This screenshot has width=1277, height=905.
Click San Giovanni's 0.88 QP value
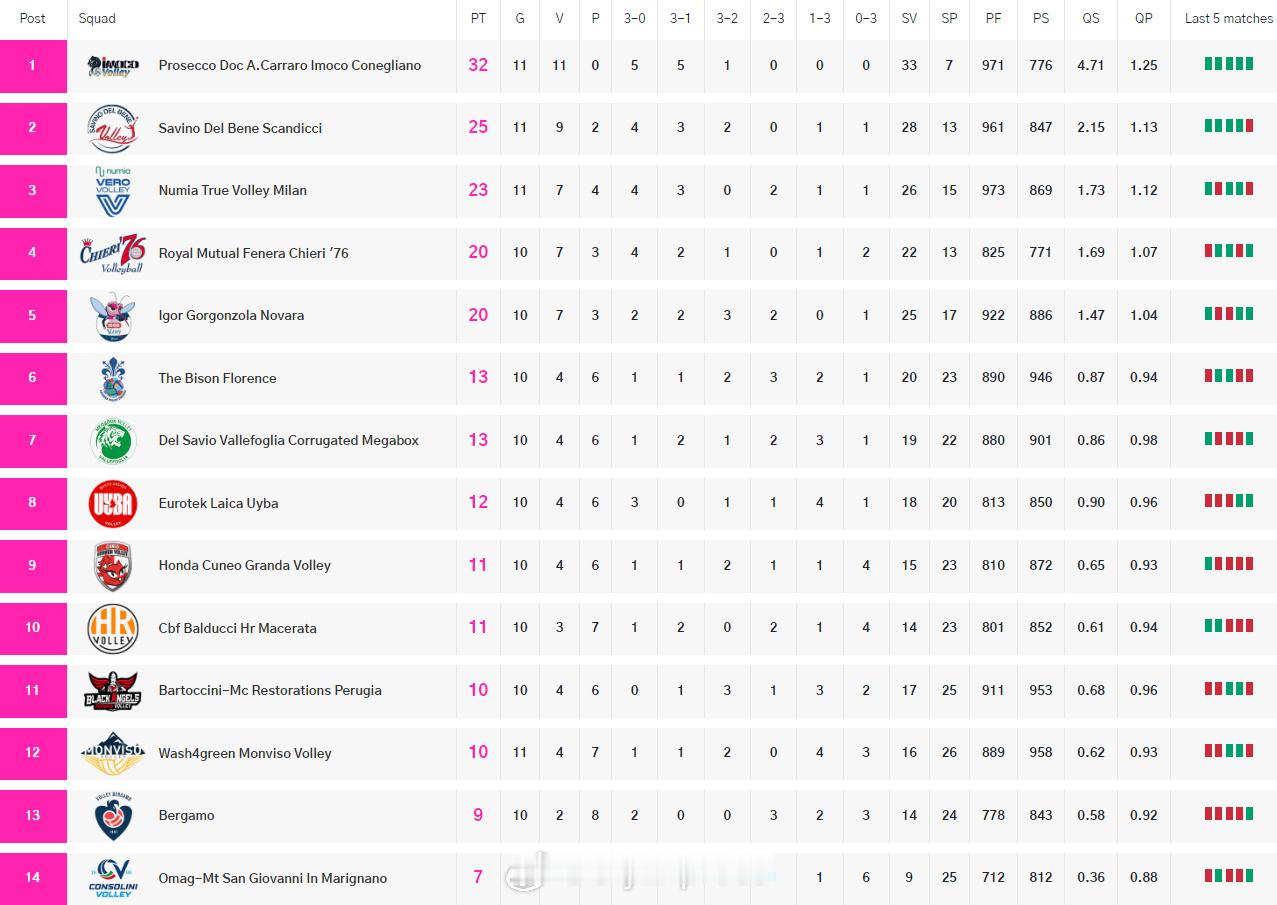point(1144,877)
